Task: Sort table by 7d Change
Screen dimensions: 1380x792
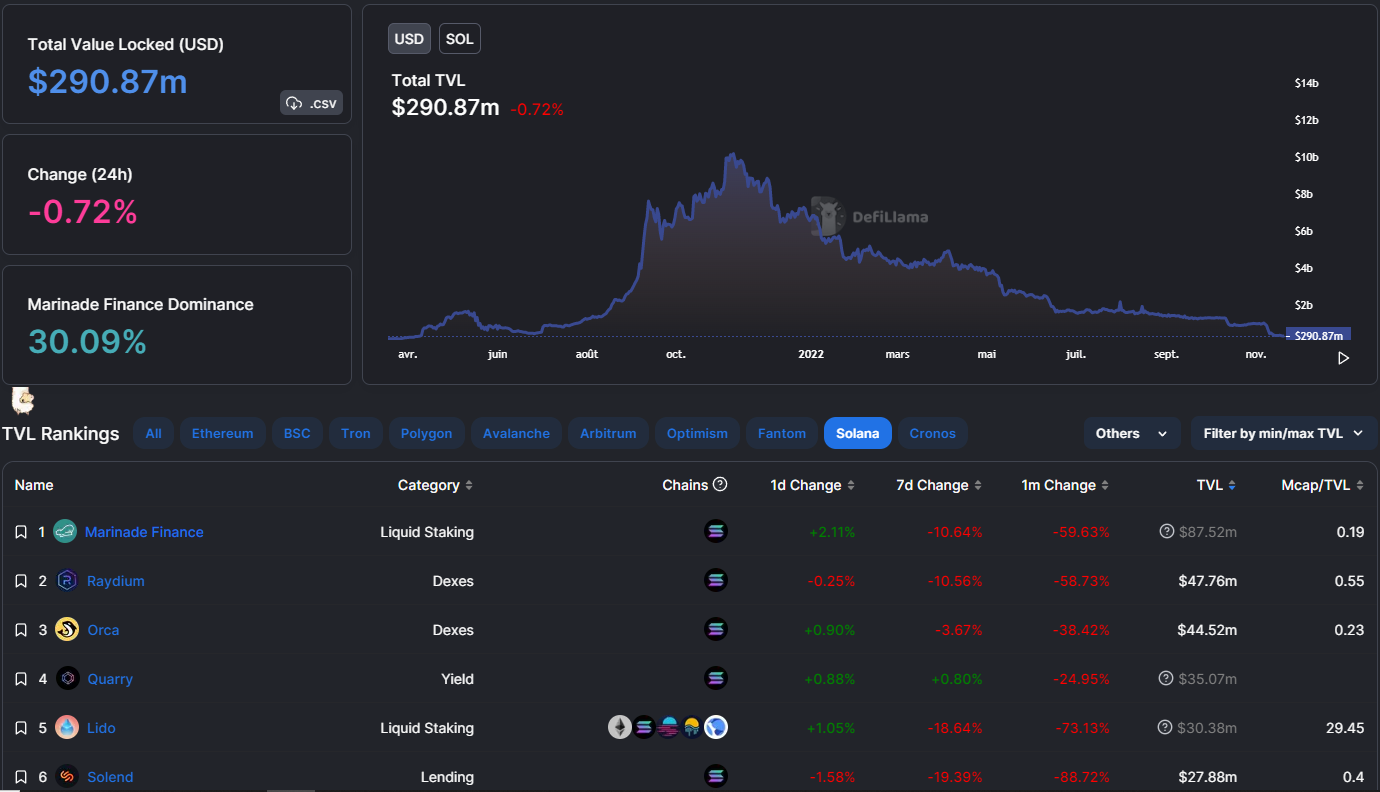Action: point(939,485)
